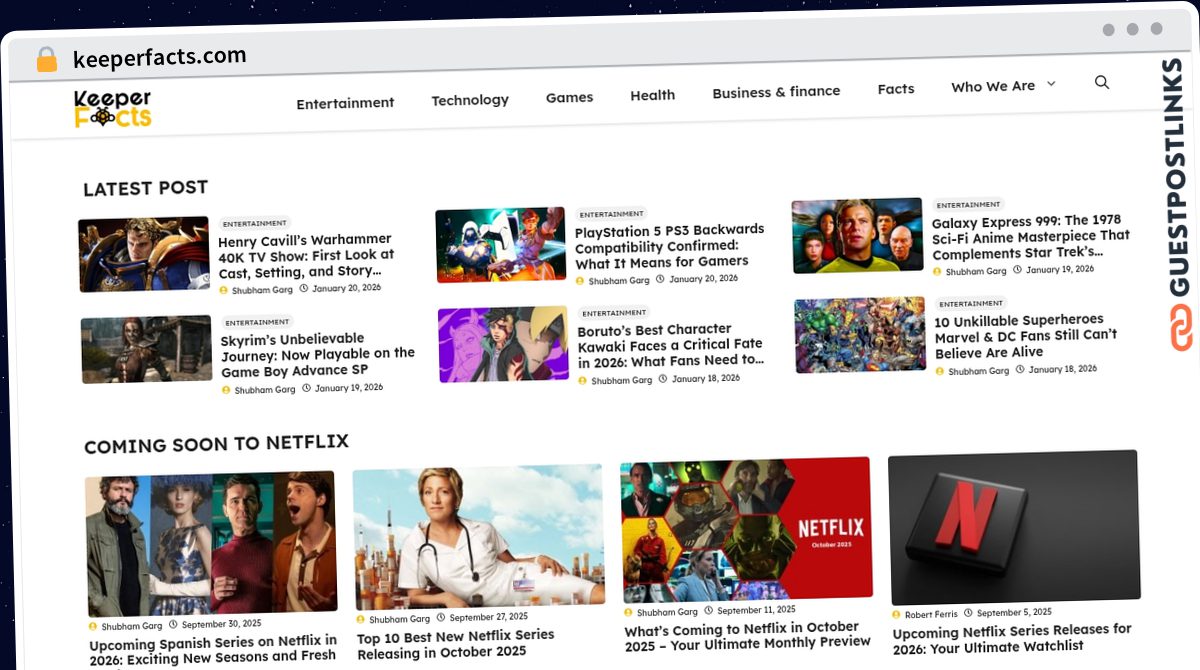Click author avatar icon on Boruto post
The image size is (1200, 670).
582,381
